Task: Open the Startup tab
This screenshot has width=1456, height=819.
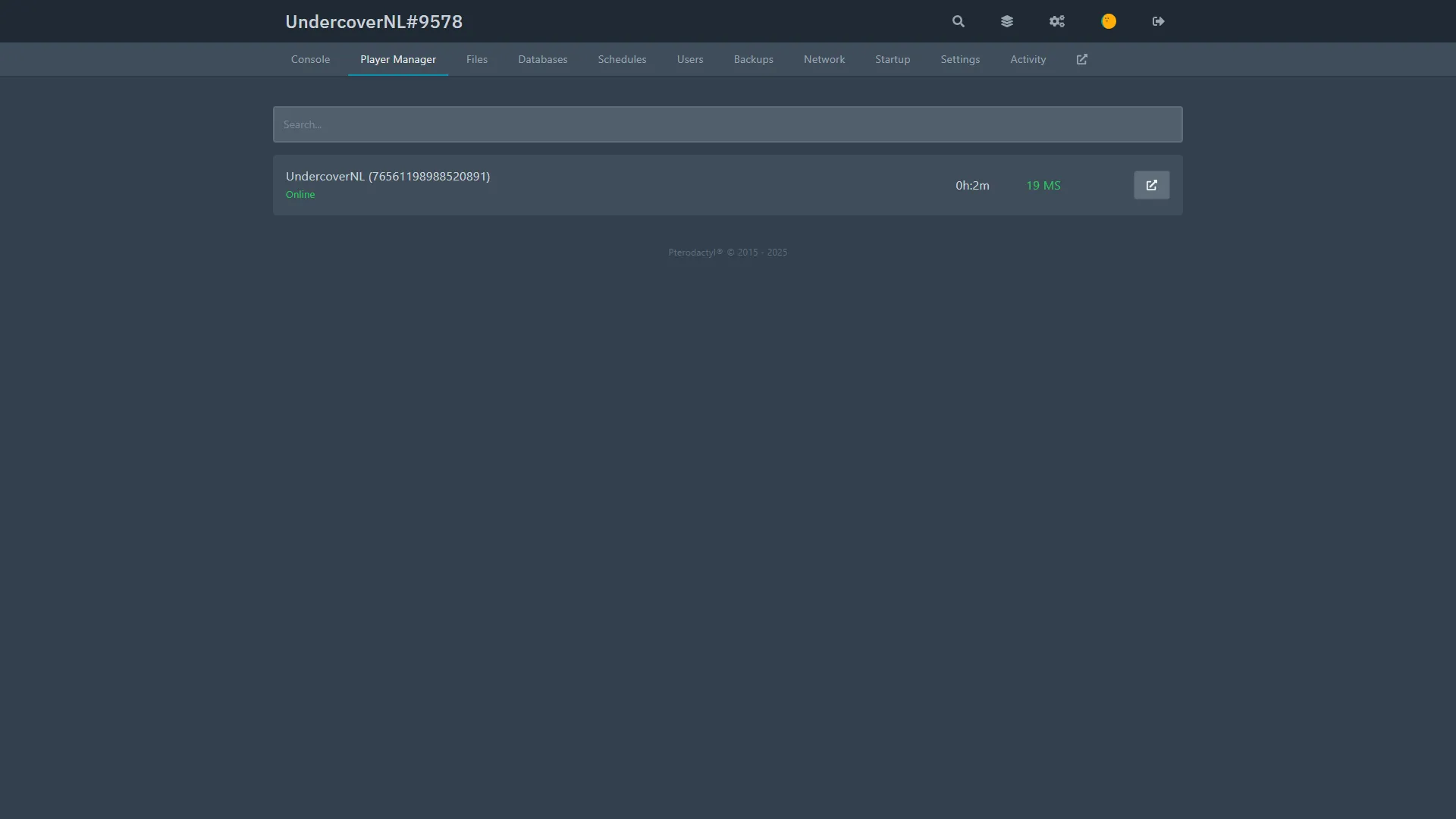Action: [892, 59]
